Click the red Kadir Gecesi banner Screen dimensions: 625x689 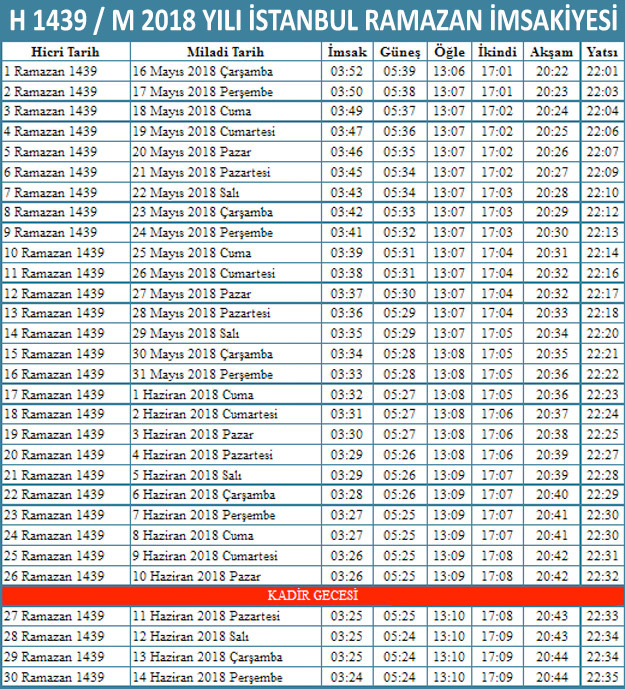tap(312, 596)
